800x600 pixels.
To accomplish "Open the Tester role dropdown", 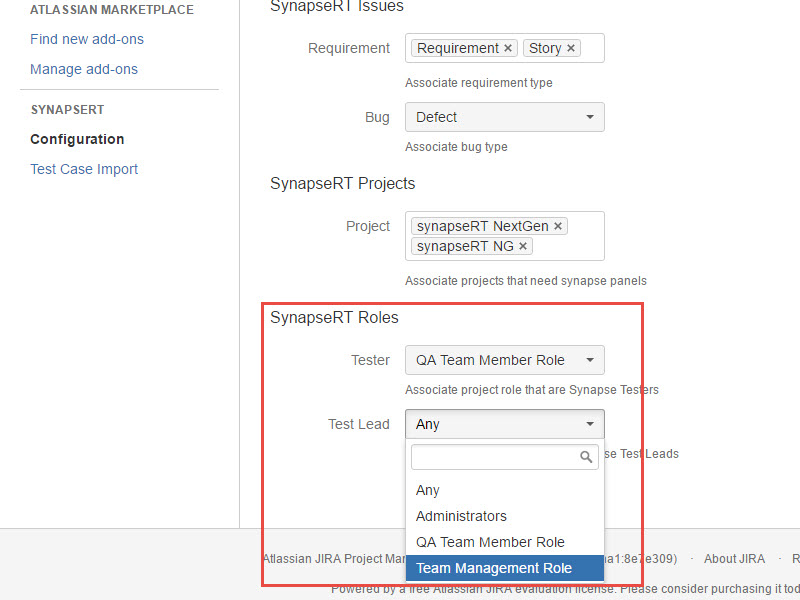I will (504, 360).
